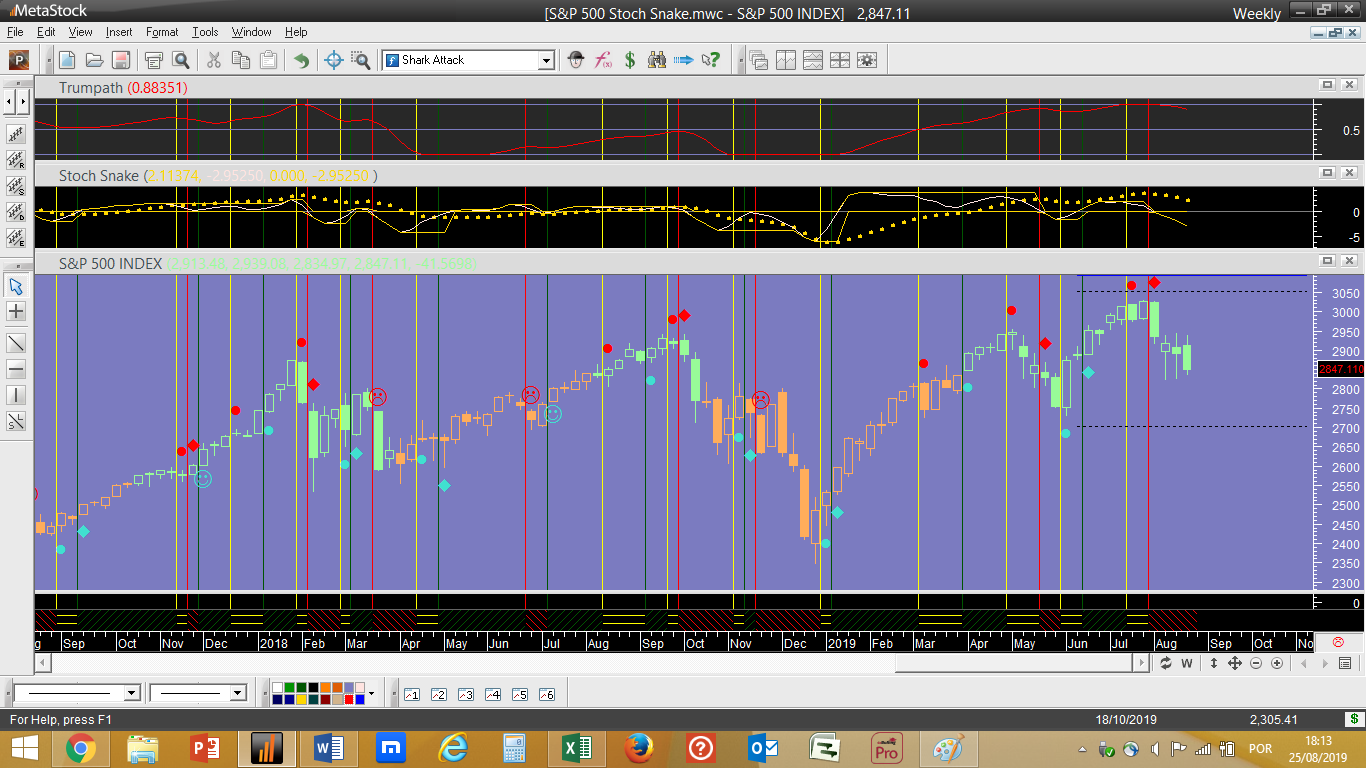Image resolution: width=1366 pixels, height=768 pixels.
Task: Toggle the weekly periodicity W button
Action: click(1187, 663)
